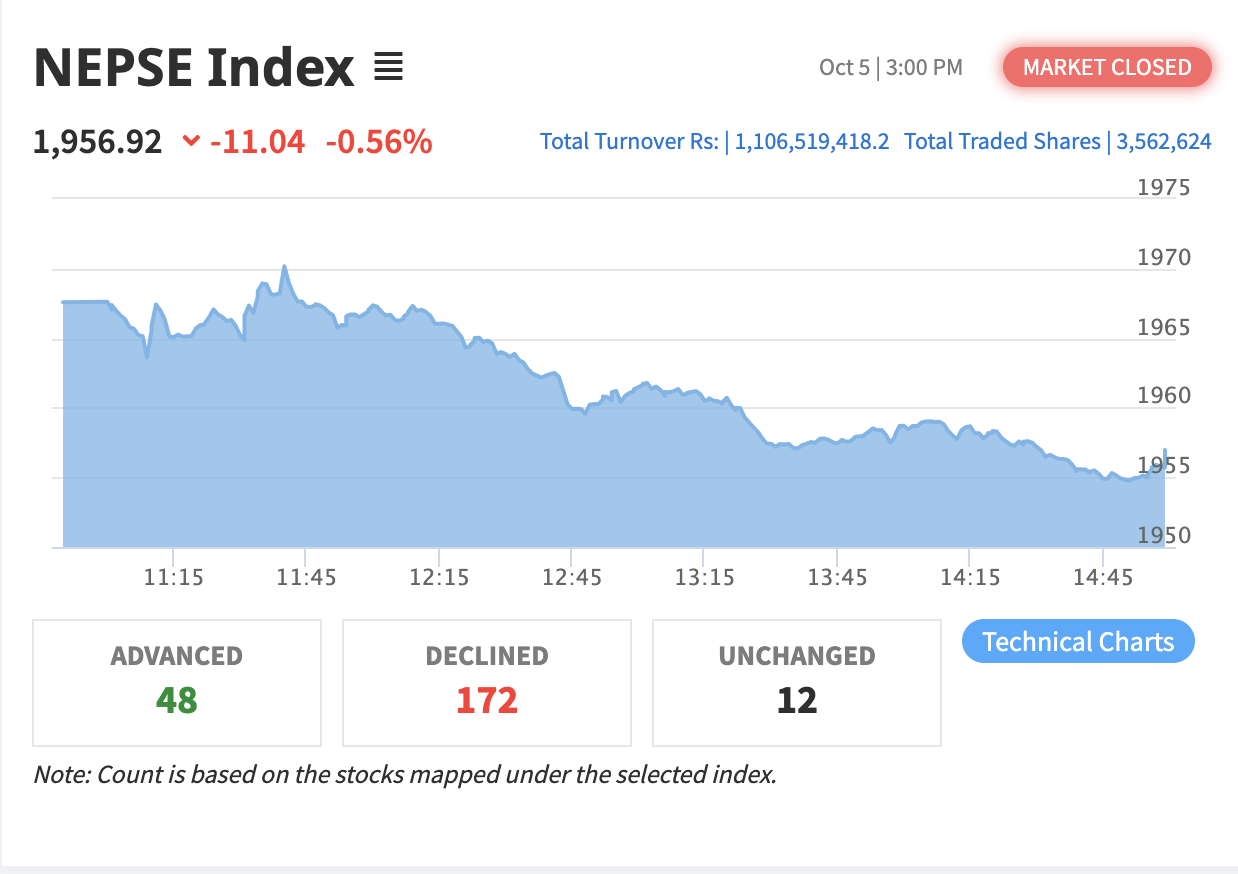Click the Oct 5 3:00 PM timestamp
This screenshot has height=874, width=1238.
click(x=890, y=68)
